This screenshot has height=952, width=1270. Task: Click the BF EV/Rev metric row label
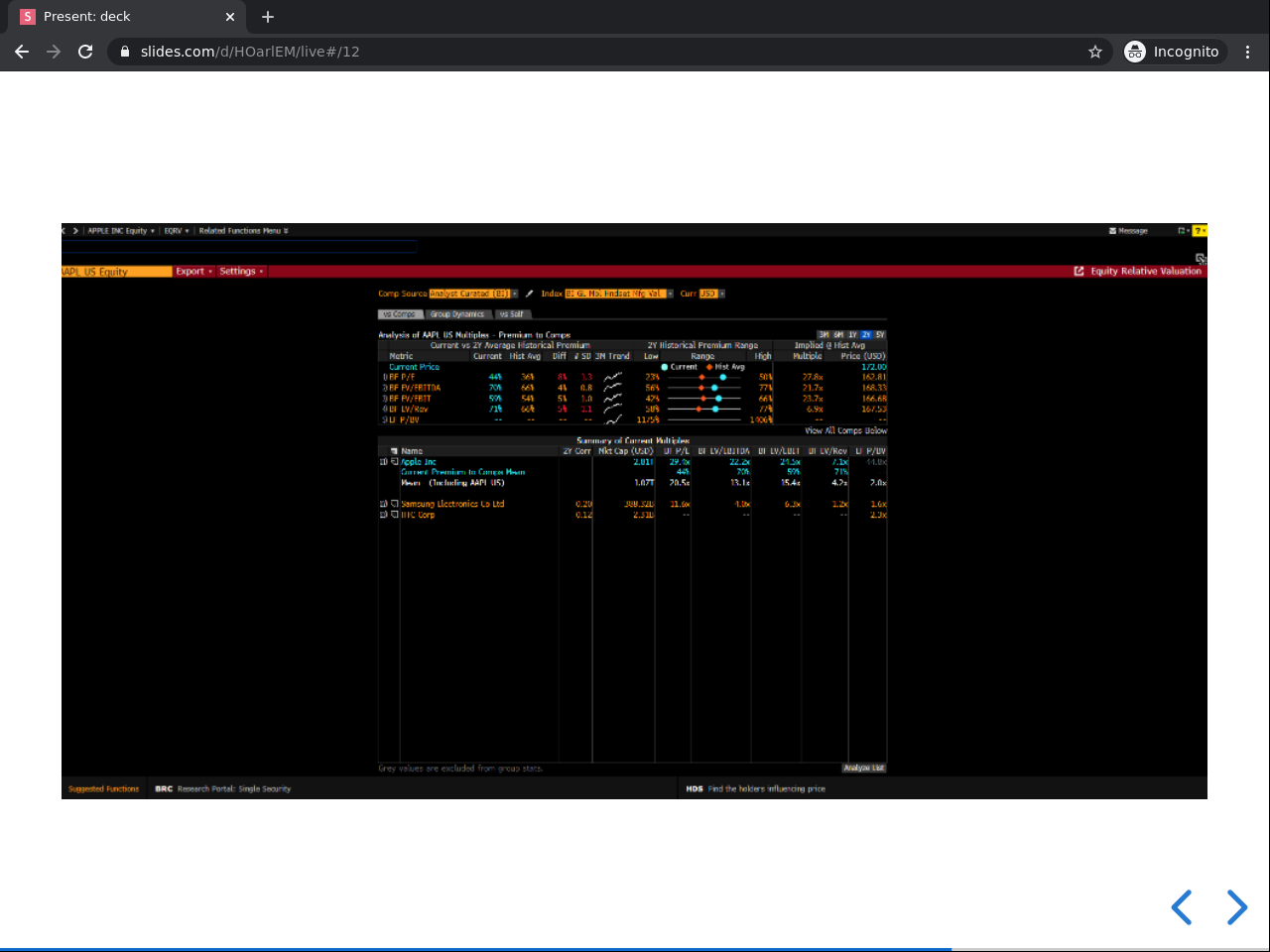(408, 409)
